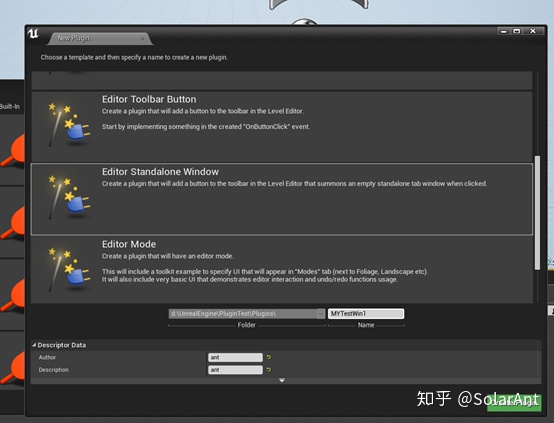The height and width of the screenshot is (423, 554).
Task: Click the Unreal Engine logo icon
Action: (x=34, y=34)
